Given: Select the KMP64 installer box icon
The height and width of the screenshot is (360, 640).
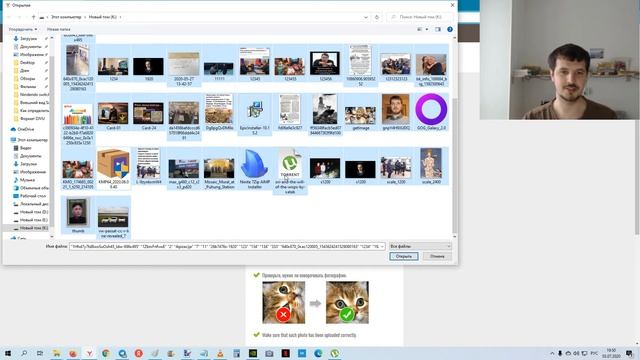Looking at the screenshot, I should (x=113, y=169).
